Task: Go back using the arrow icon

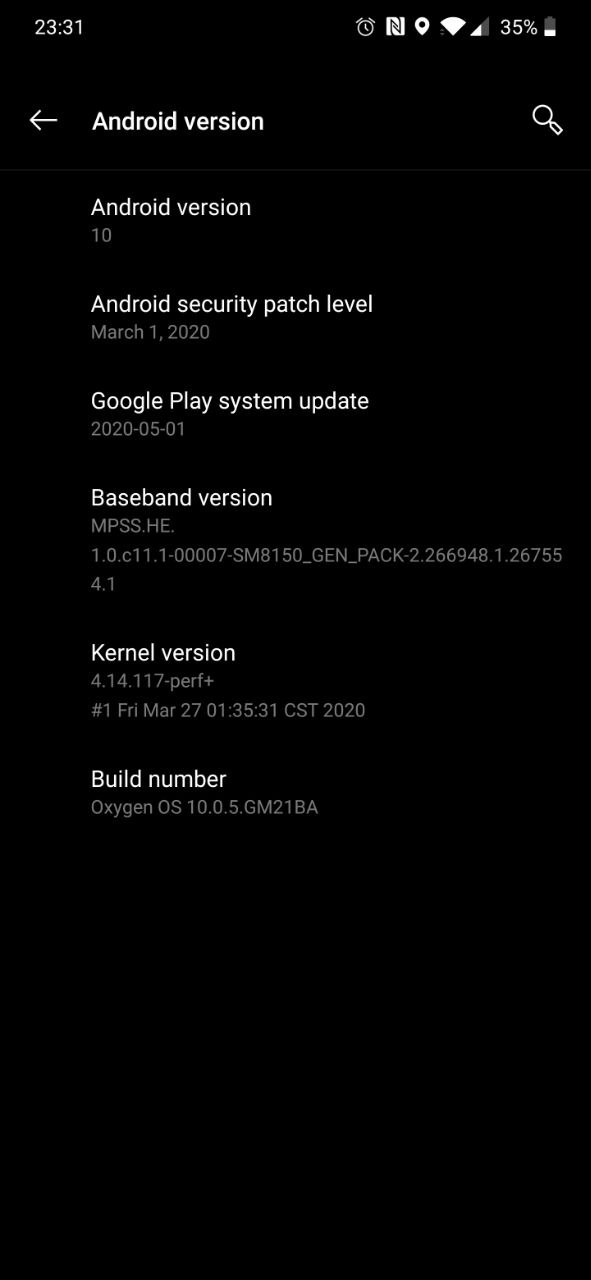Action: click(x=43, y=120)
